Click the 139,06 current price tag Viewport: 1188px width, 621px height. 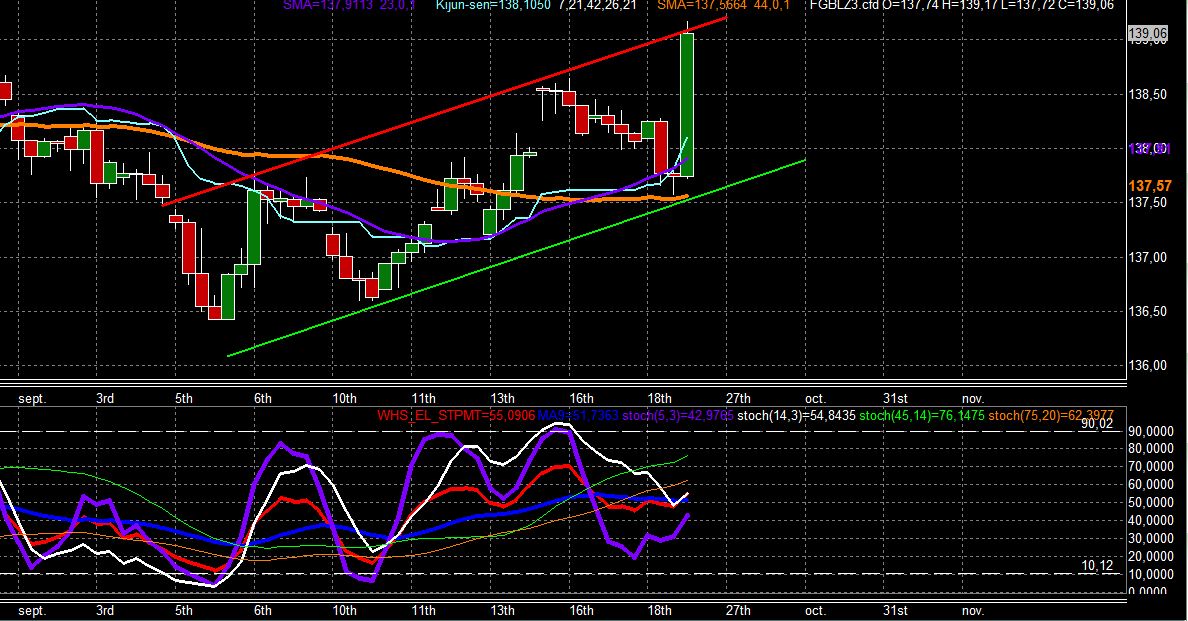click(x=1147, y=33)
